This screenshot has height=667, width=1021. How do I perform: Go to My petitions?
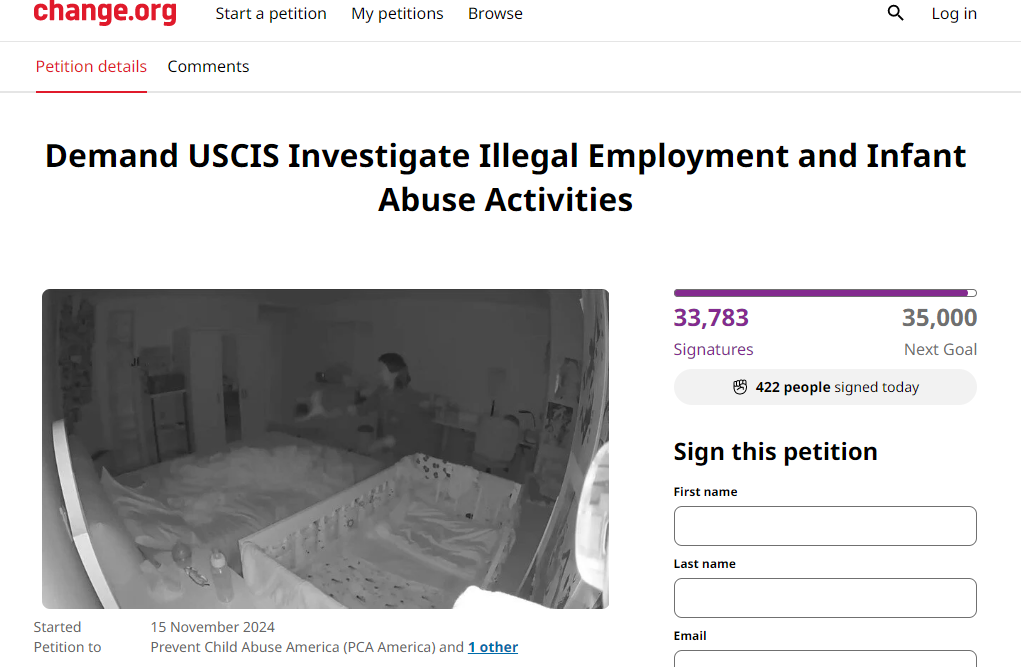pos(397,14)
